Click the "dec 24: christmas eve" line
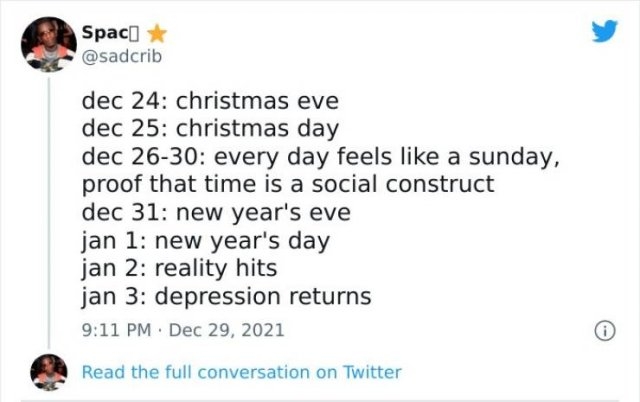The width and height of the screenshot is (640, 402). click(x=210, y=101)
